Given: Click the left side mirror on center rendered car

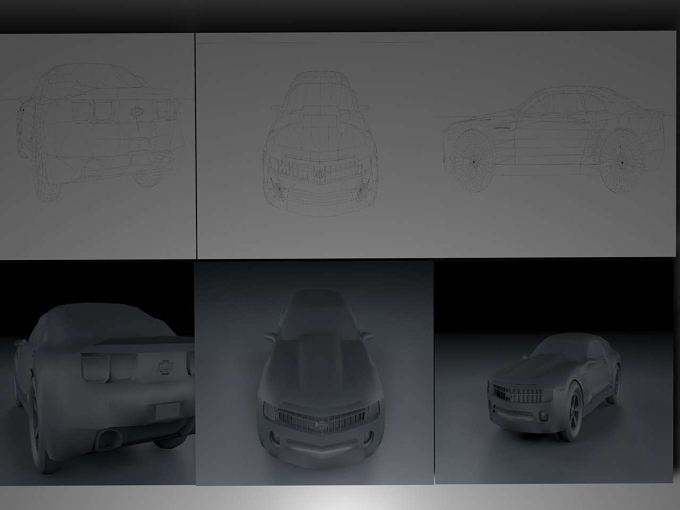Looking at the screenshot, I should pos(270,337).
